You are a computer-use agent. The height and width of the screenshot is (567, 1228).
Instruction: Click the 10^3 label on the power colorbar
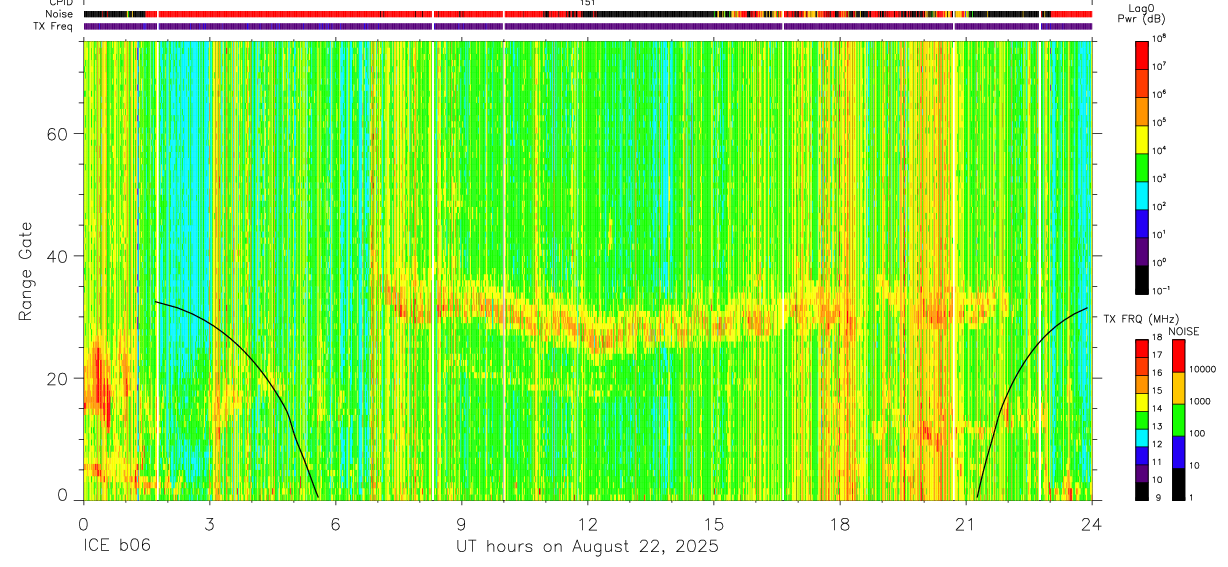pyautogui.click(x=1160, y=178)
